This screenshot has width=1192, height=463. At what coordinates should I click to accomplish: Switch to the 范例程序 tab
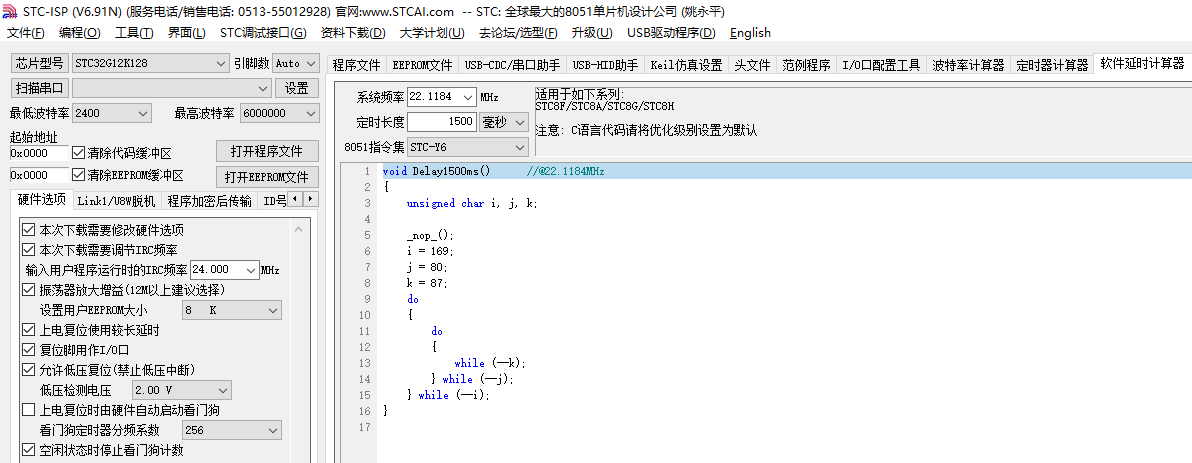[x=807, y=65]
